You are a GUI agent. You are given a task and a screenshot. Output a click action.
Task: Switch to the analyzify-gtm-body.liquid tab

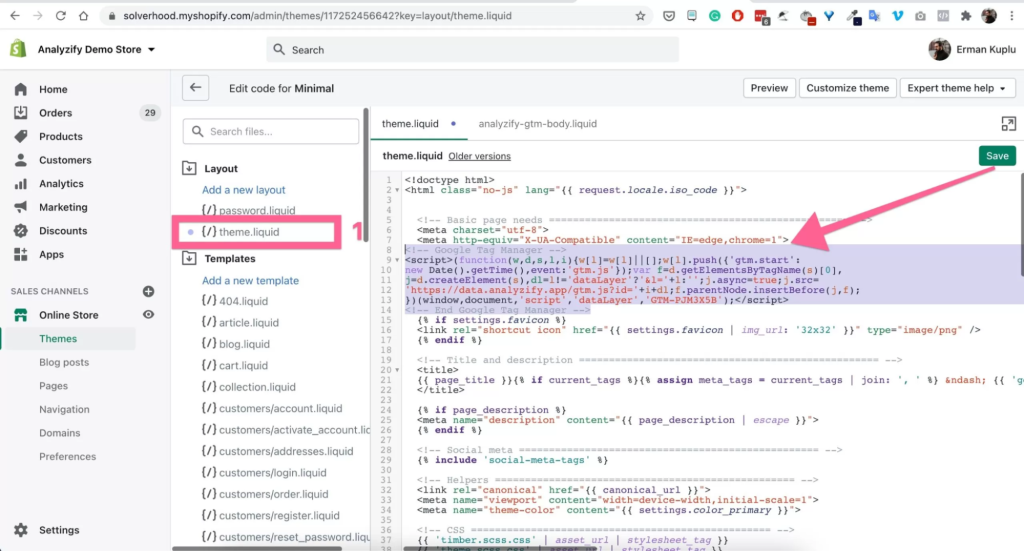537,124
